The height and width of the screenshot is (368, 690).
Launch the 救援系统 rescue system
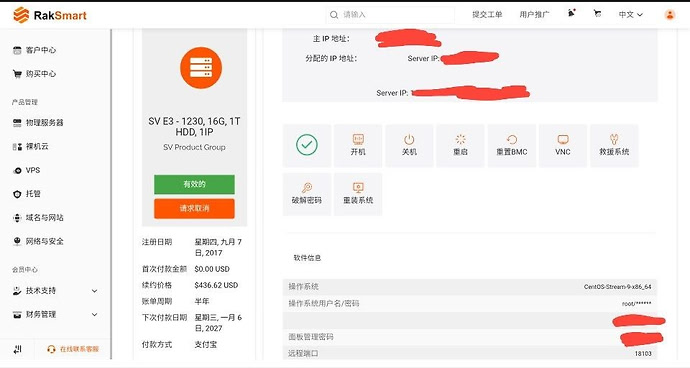tap(614, 145)
